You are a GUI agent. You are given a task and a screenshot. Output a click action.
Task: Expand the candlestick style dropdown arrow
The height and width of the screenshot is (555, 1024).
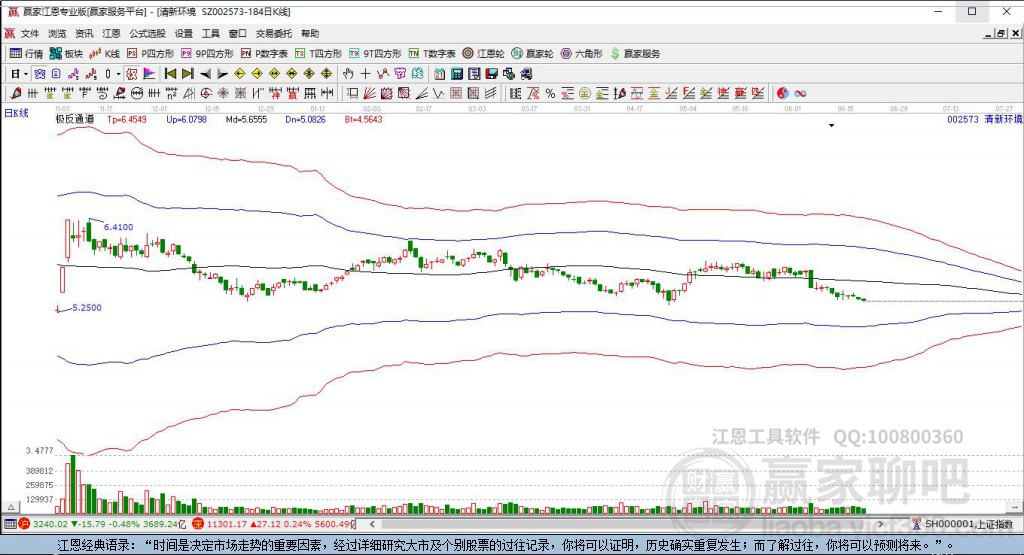pos(118,74)
